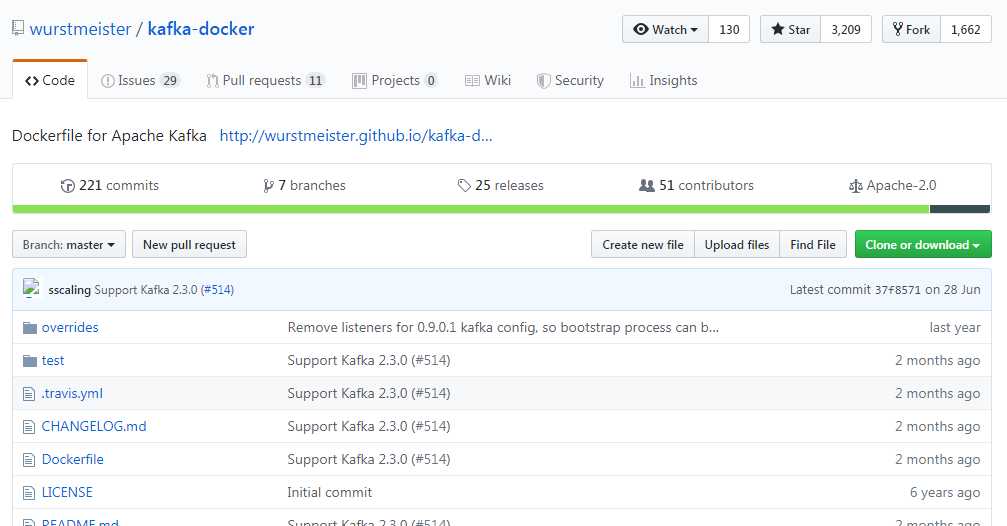The image size is (1007, 526).
Task: View watchers count 130
Action: (x=729, y=30)
